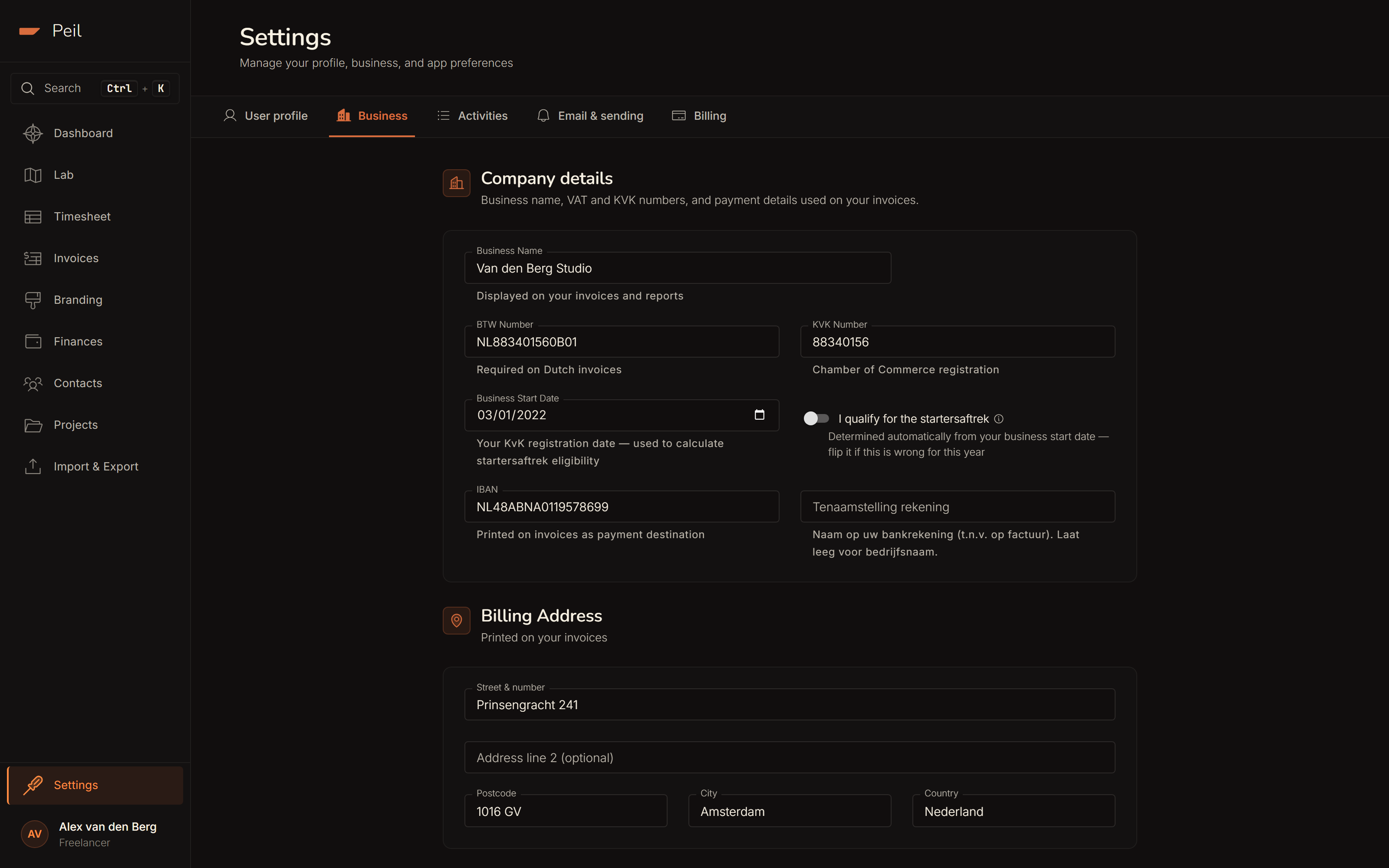Open the Billing tab
1389x868 pixels.
click(x=699, y=116)
